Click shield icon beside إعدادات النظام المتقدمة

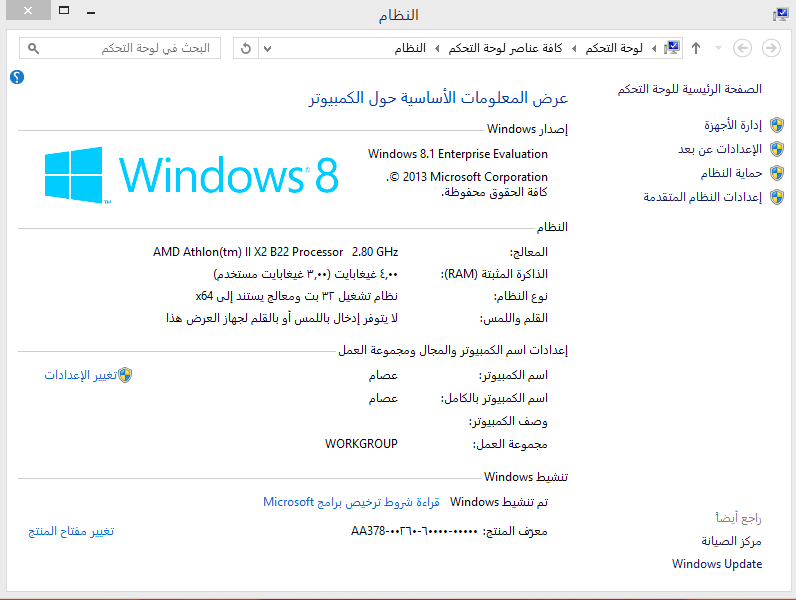(x=777, y=197)
